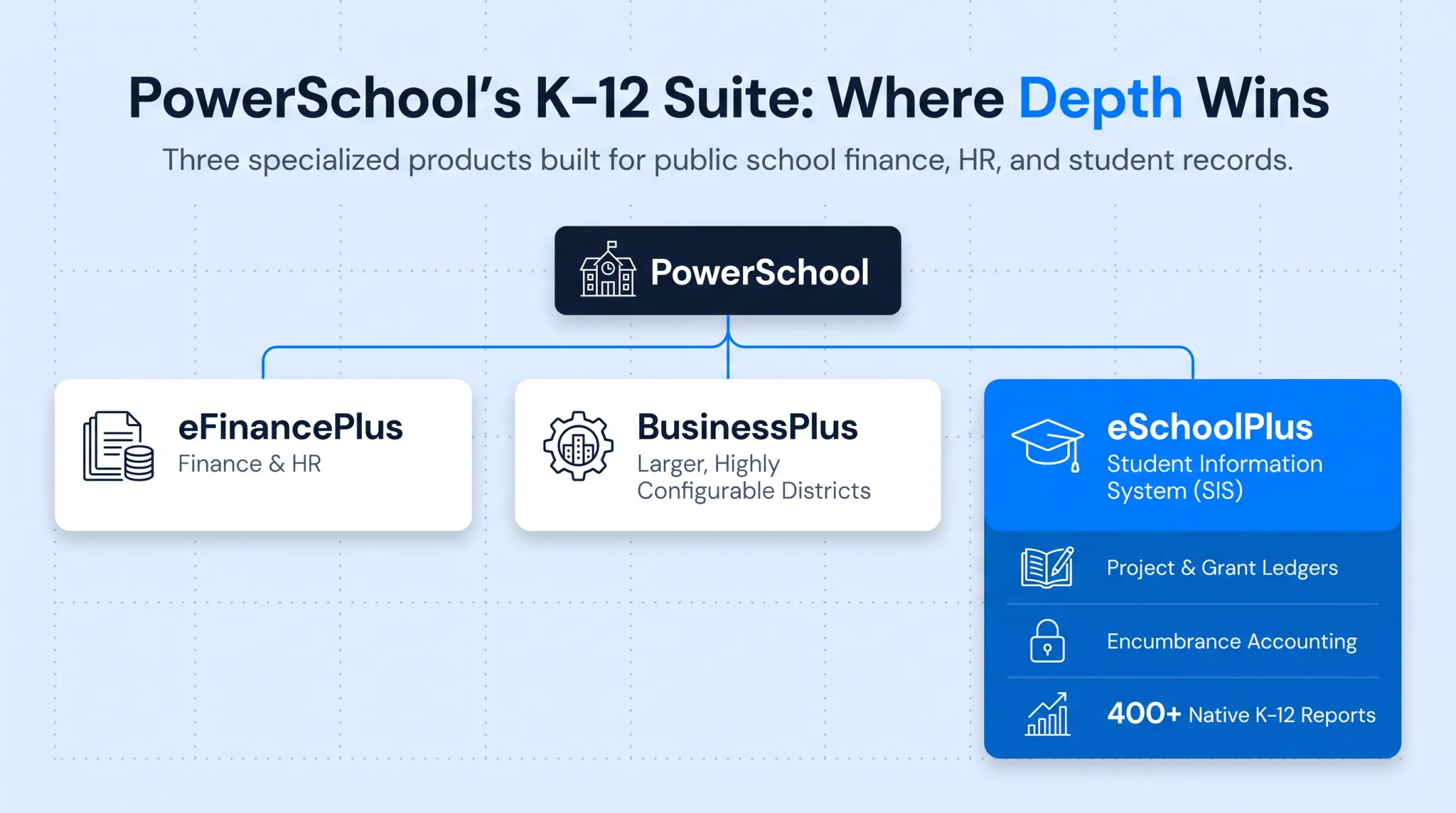Open the BusinessPlus card
Image resolution: width=1456 pixels, height=813 pixels.
728,454
